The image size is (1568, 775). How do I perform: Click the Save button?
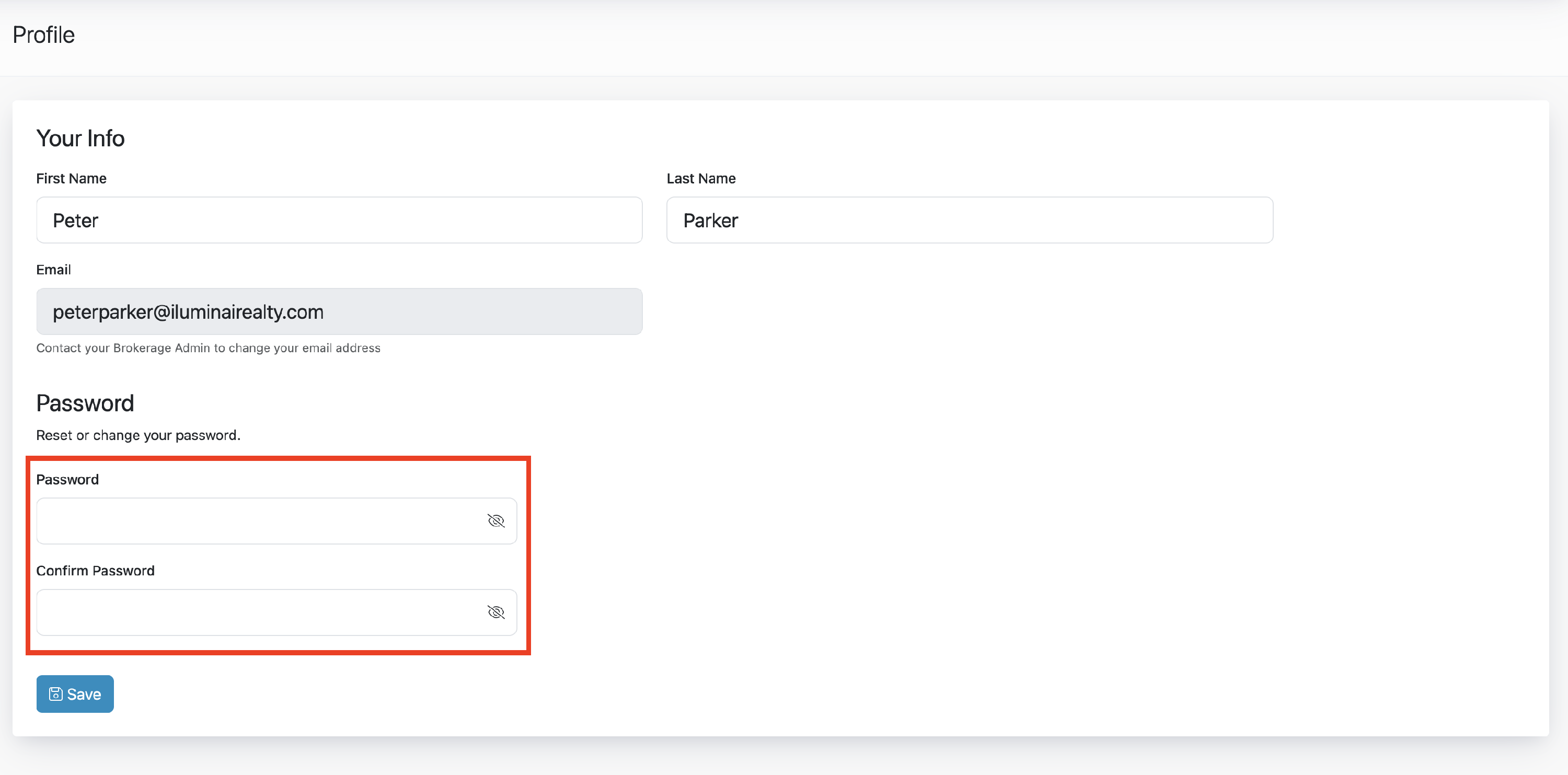click(75, 694)
